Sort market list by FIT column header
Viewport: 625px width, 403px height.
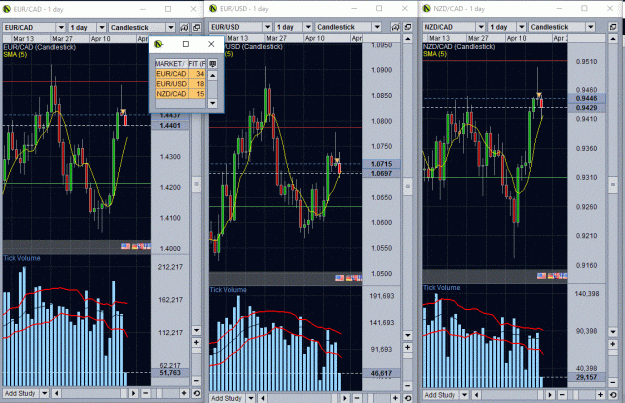coord(197,64)
